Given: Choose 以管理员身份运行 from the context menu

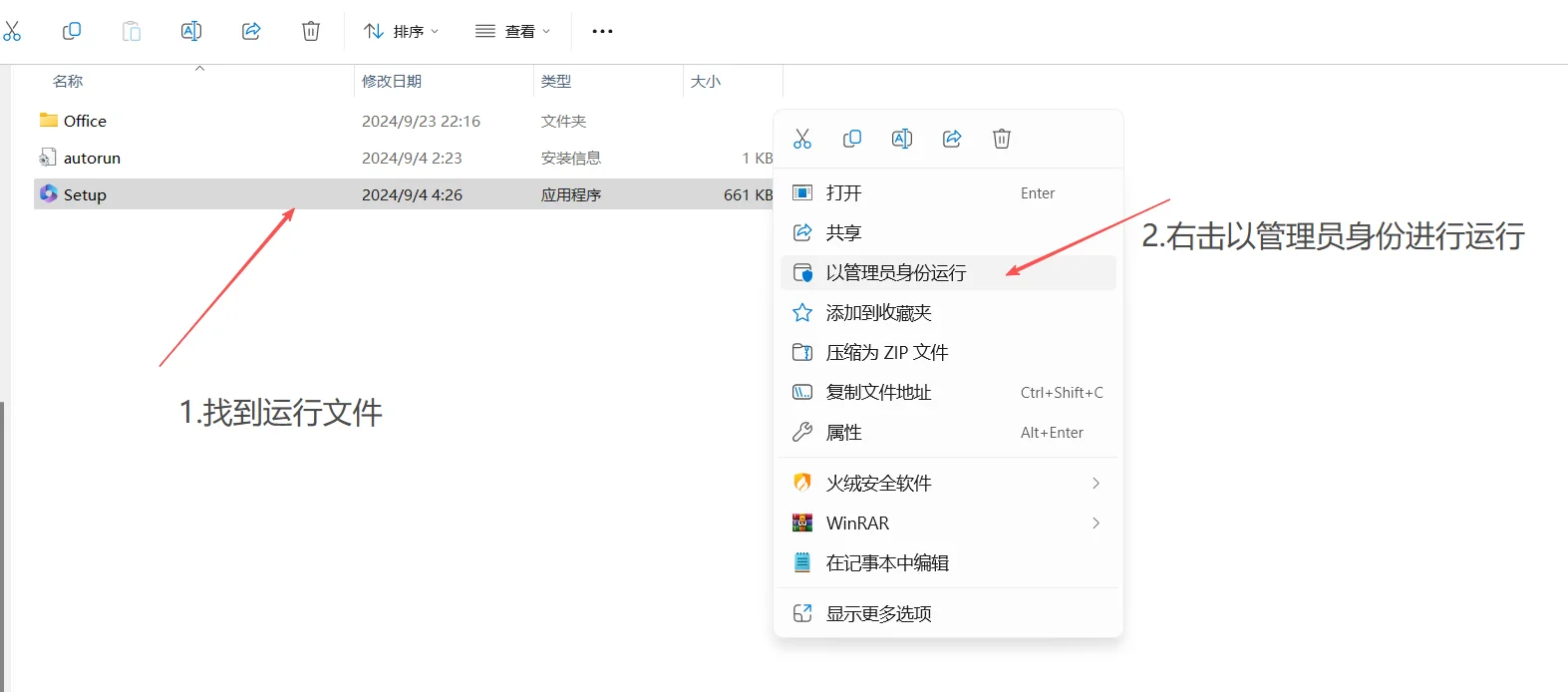Looking at the screenshot, I should [x=948, y=272].
